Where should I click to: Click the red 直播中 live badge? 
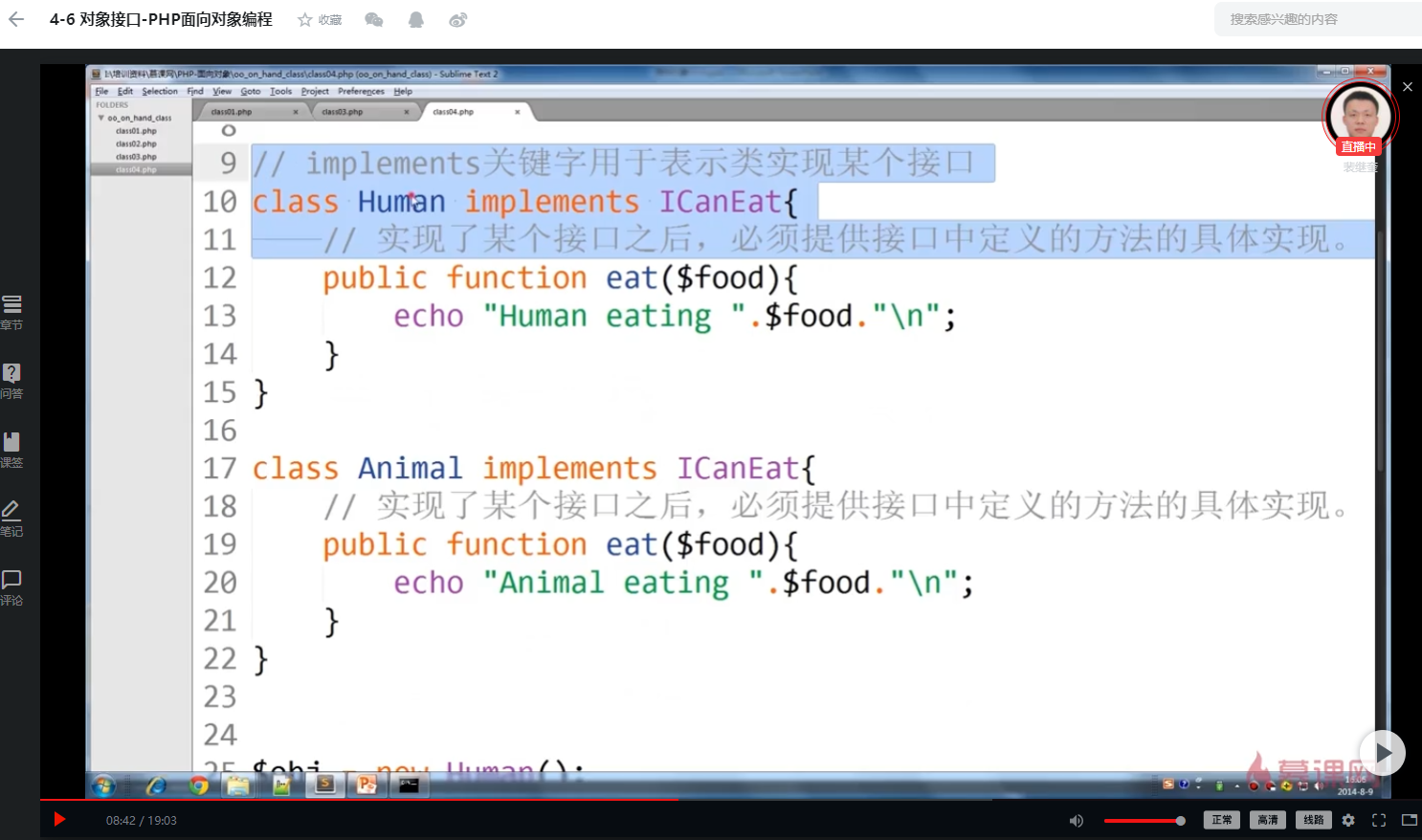[x=1358, y=147]
